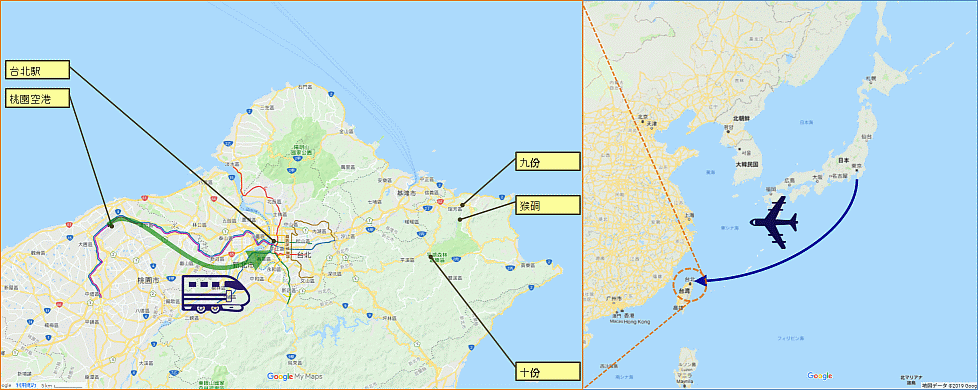Click the 九份 yellow label box
This screenshot has width=978, height=390.
point(548,162)
